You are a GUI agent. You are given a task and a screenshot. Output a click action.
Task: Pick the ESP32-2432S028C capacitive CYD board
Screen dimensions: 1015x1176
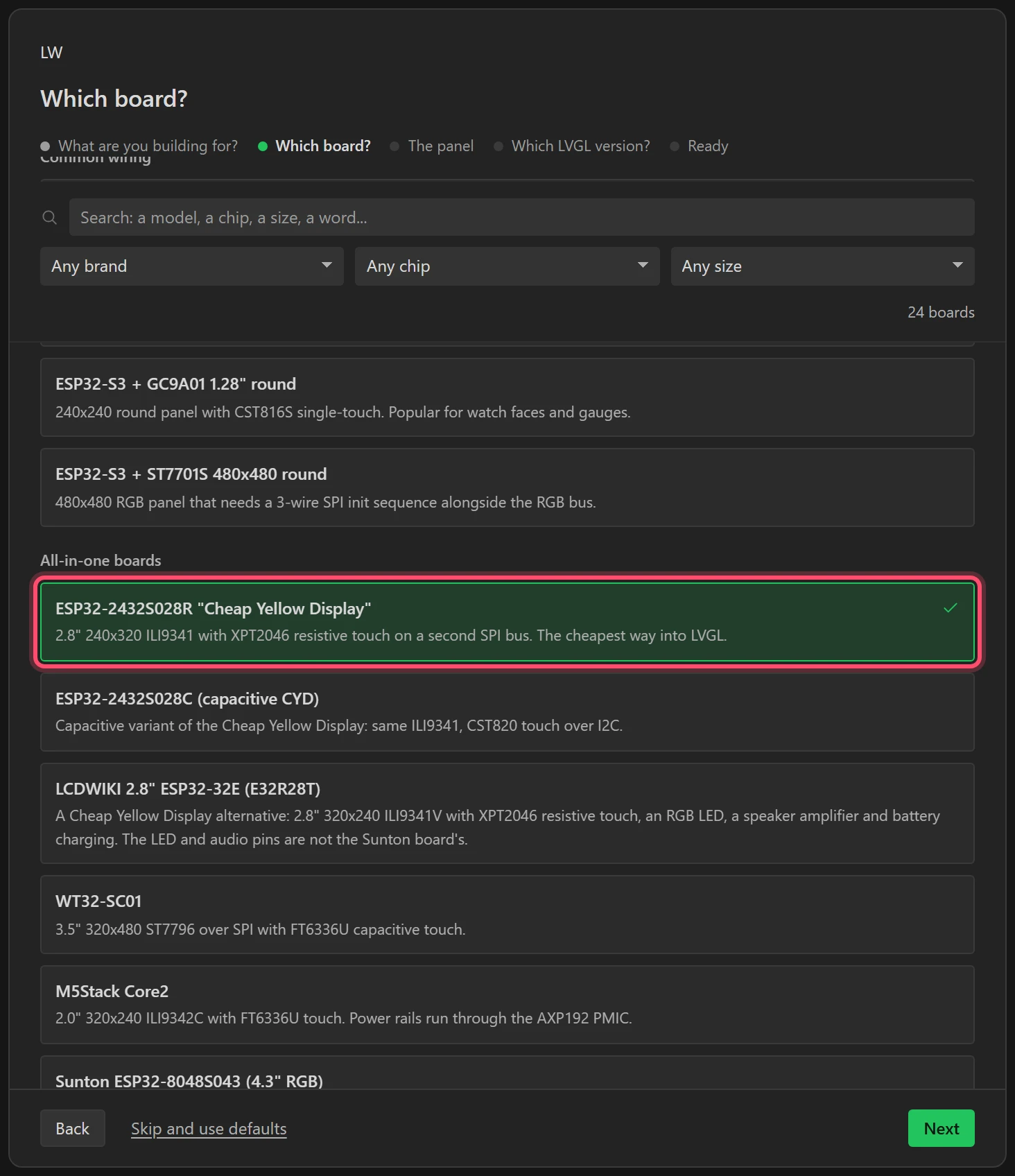507,712
